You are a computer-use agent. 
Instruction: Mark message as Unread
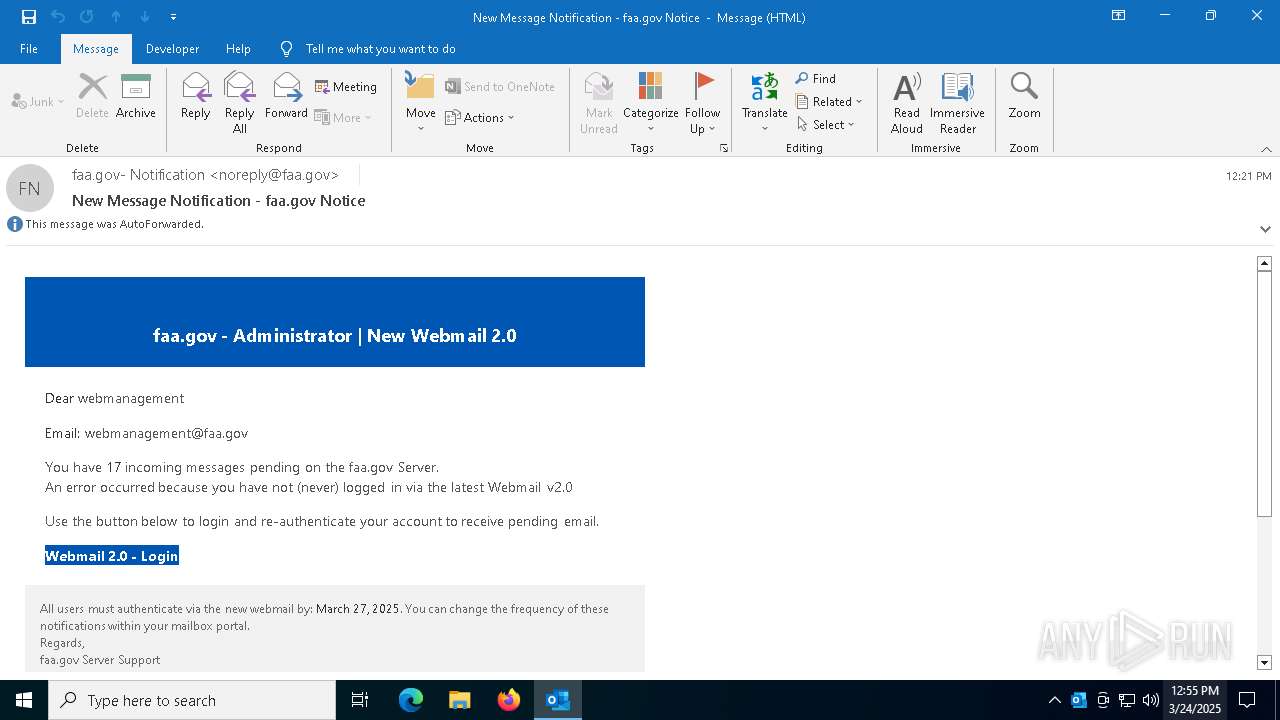[599, 102]
